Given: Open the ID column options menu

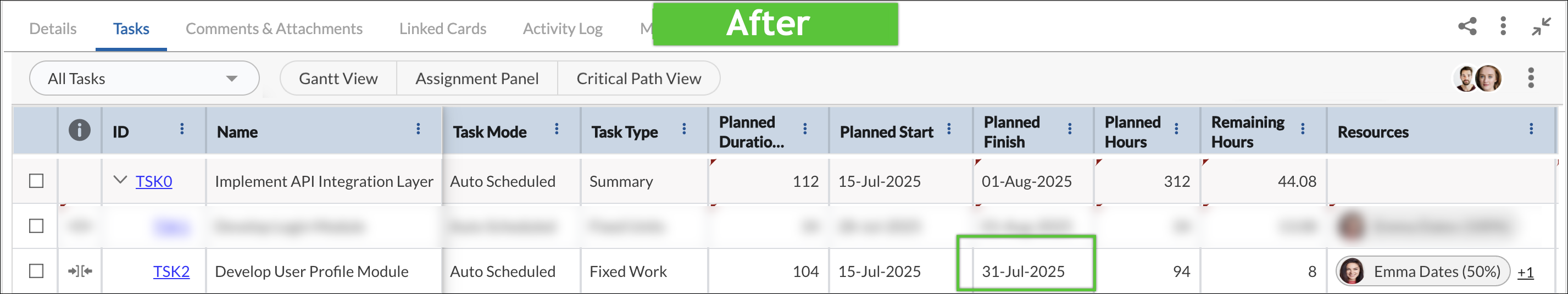Looking at the screenshot, I should (x=181, y=129).
